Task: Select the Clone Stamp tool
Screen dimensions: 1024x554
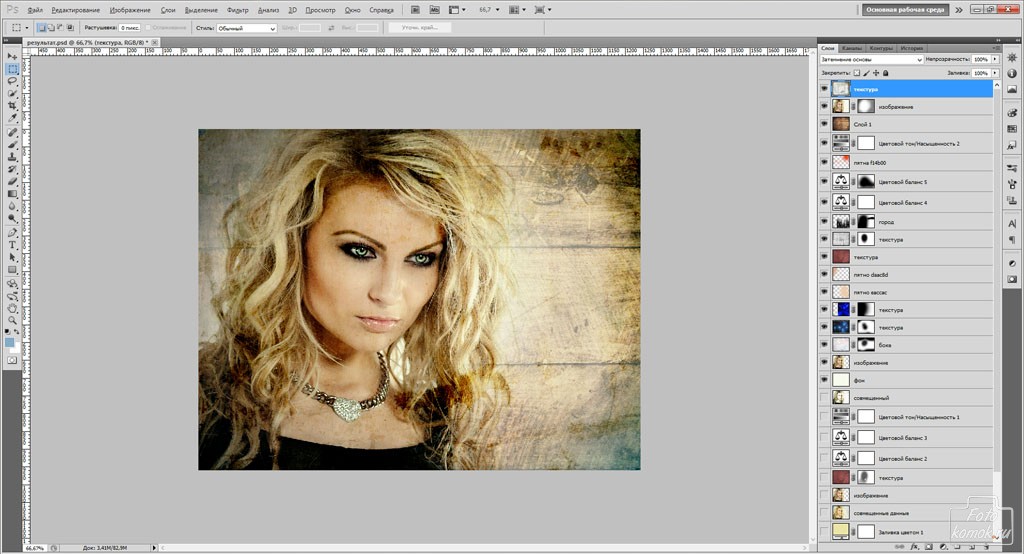Action: 12,156
